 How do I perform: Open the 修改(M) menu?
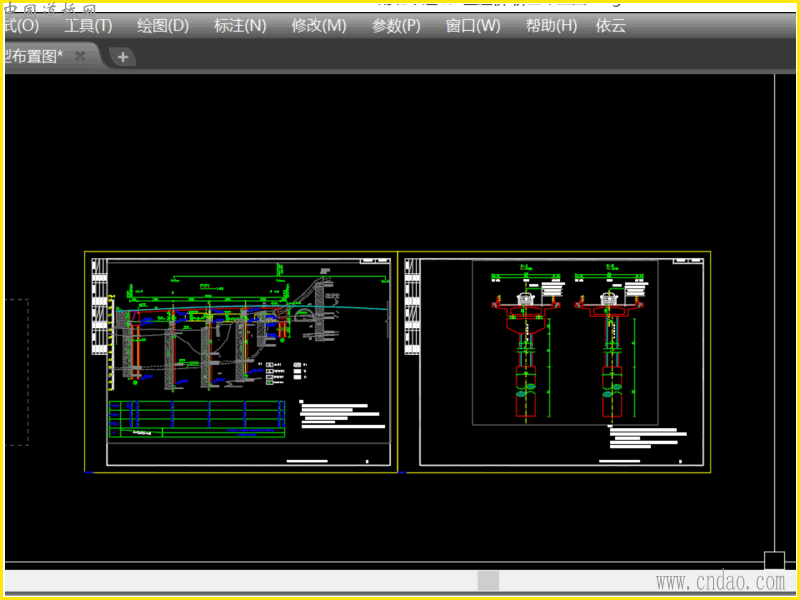[x=319, y=26]
